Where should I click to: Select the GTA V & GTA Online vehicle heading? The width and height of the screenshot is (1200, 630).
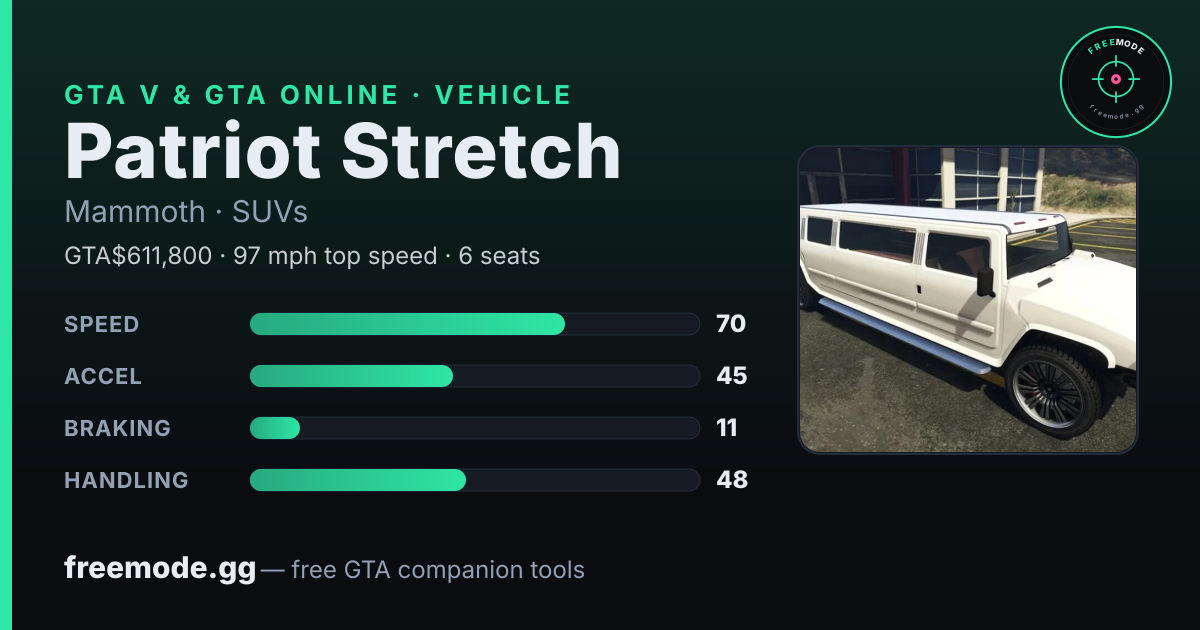[318, 95]
